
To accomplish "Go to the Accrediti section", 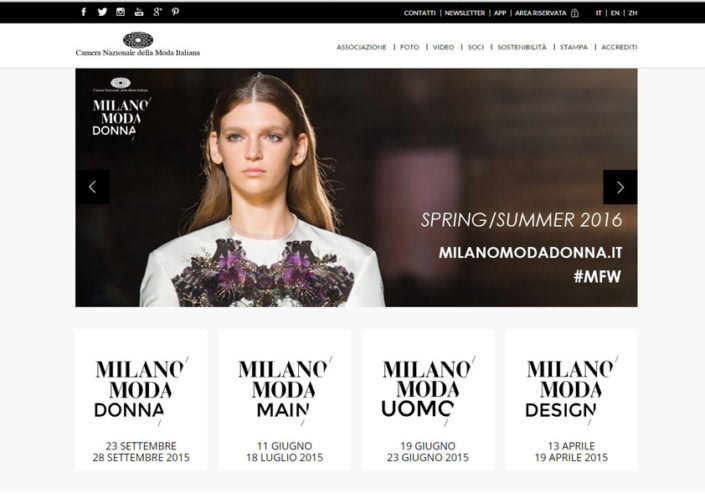I will (619, 47).
